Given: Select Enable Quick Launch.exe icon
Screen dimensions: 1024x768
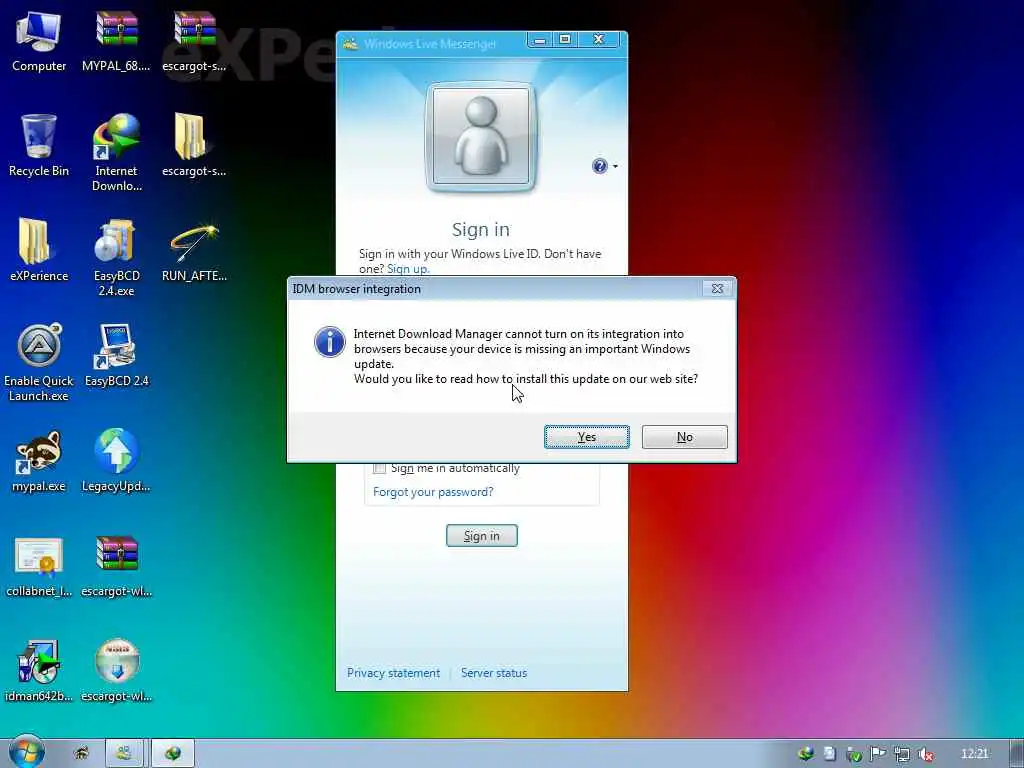Looking at the screenshot, I should 39,362.
